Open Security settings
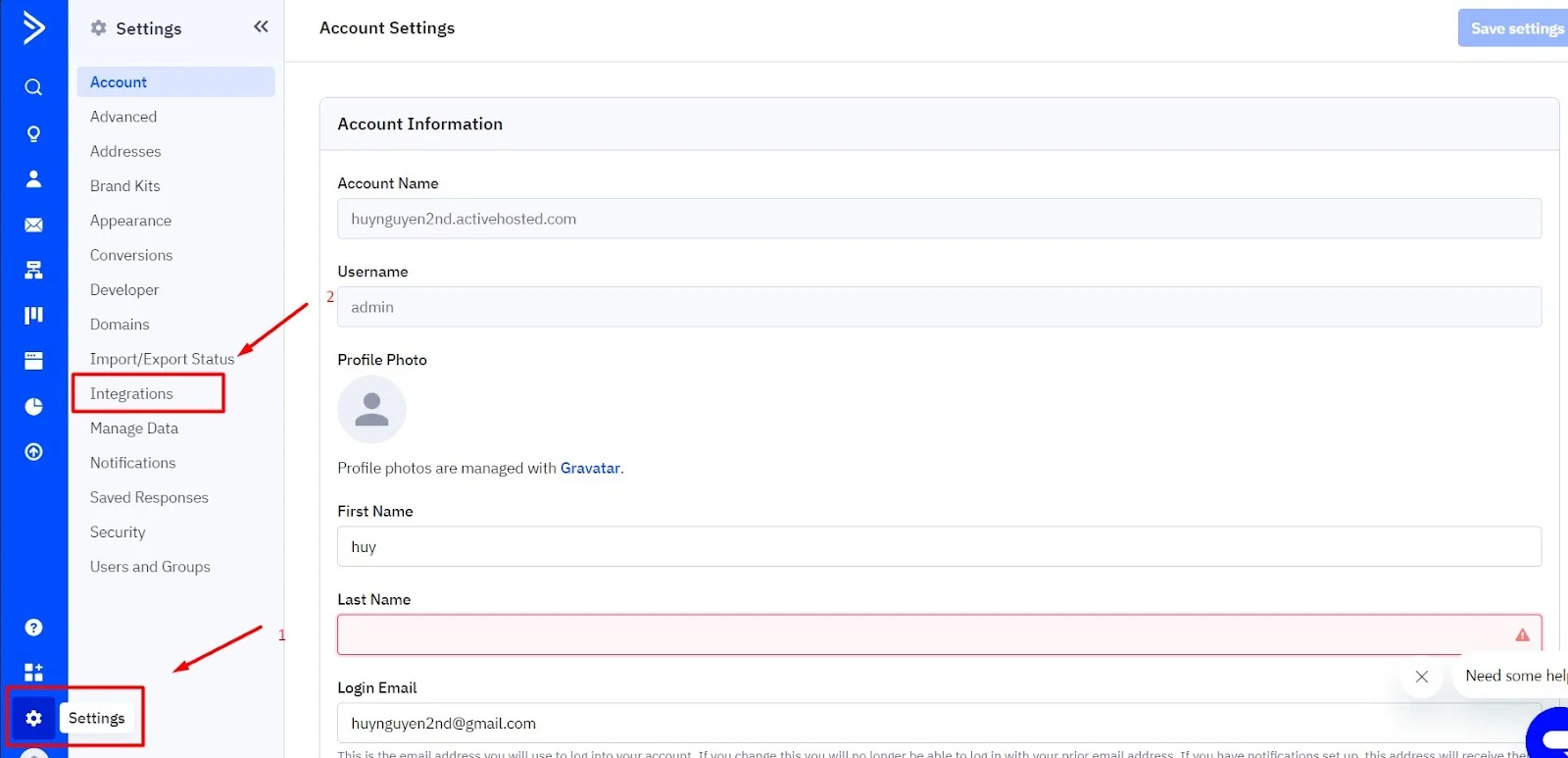This screenshot has height=758, width=1568. point(118,532)
